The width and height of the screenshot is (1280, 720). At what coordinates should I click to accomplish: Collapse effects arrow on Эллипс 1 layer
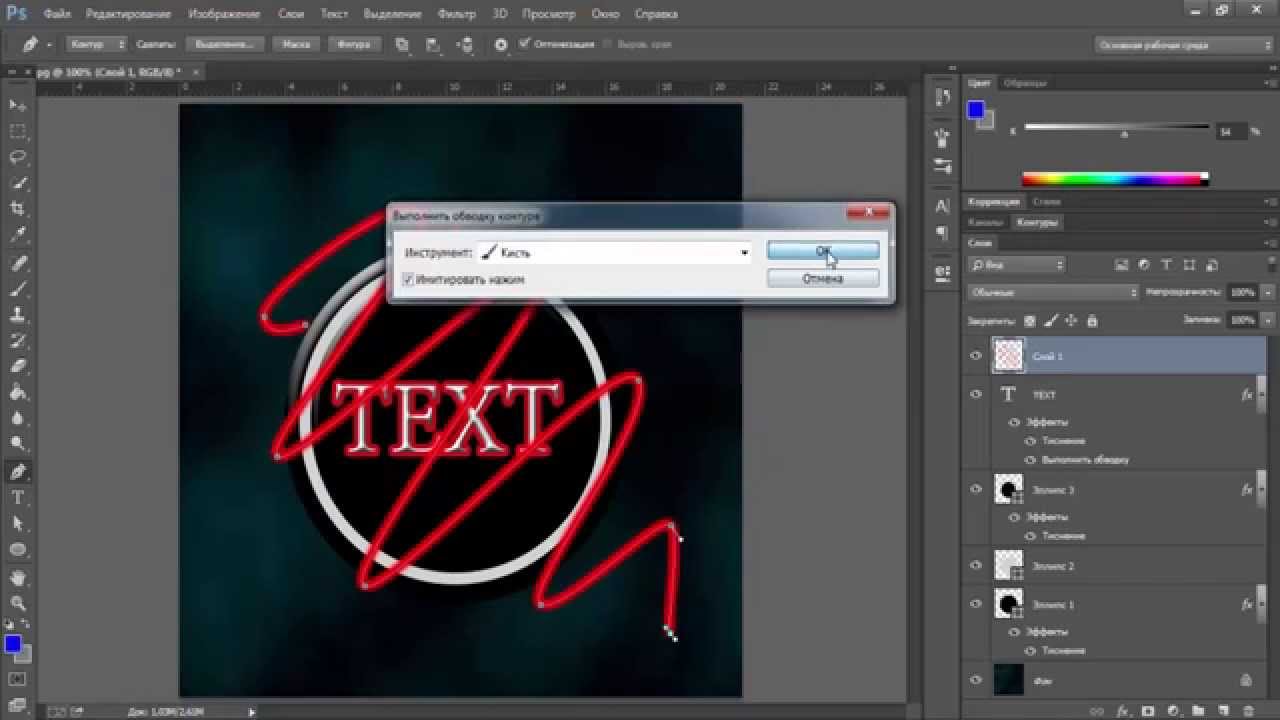[x=1260, y=605]
